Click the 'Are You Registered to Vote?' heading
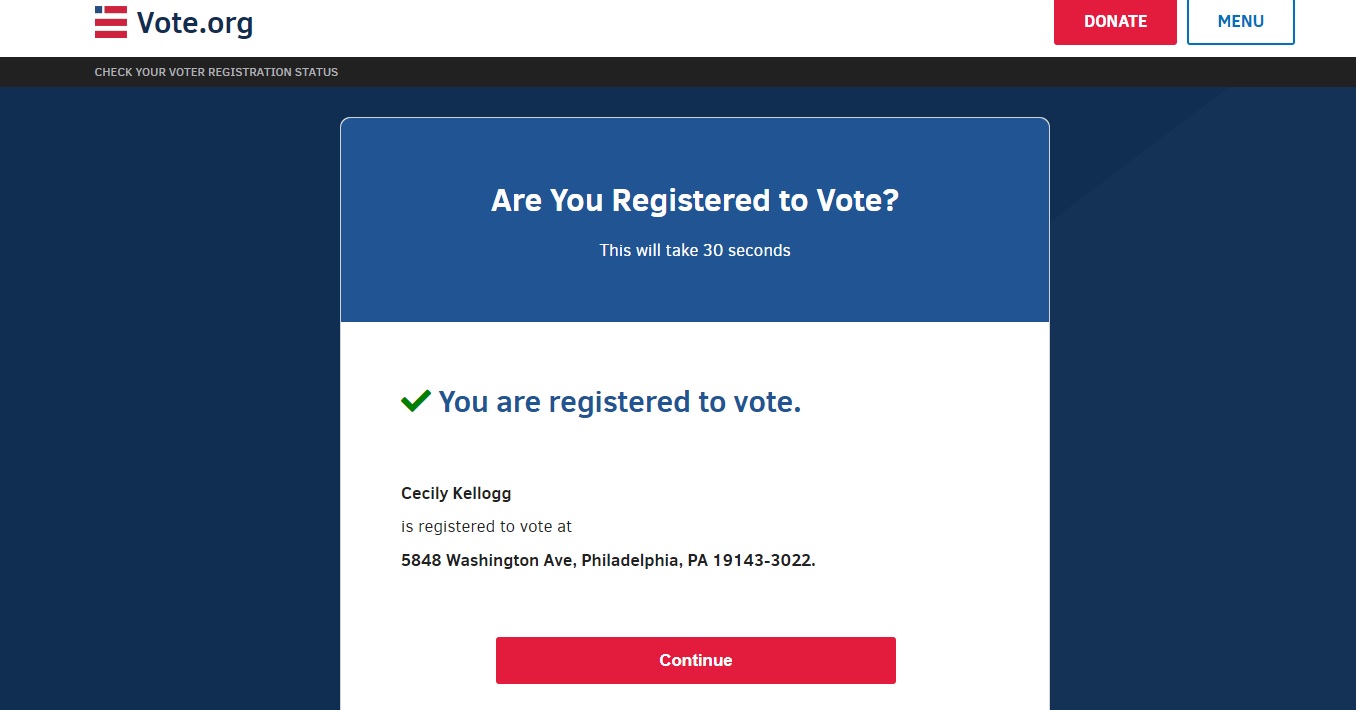1356x710 pixels. [x=695, y=201]
